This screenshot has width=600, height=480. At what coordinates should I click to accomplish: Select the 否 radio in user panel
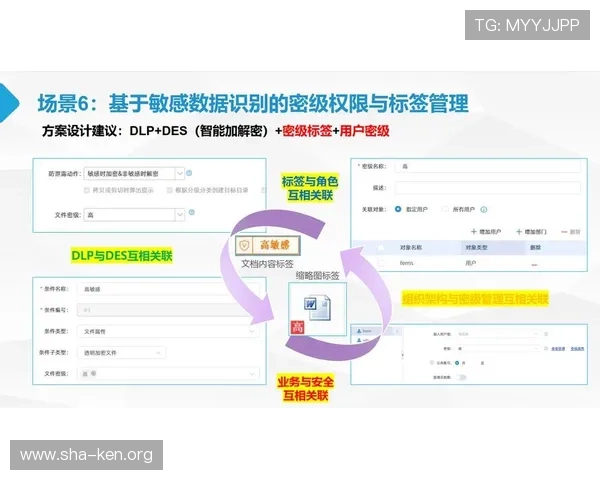(457, 362)
